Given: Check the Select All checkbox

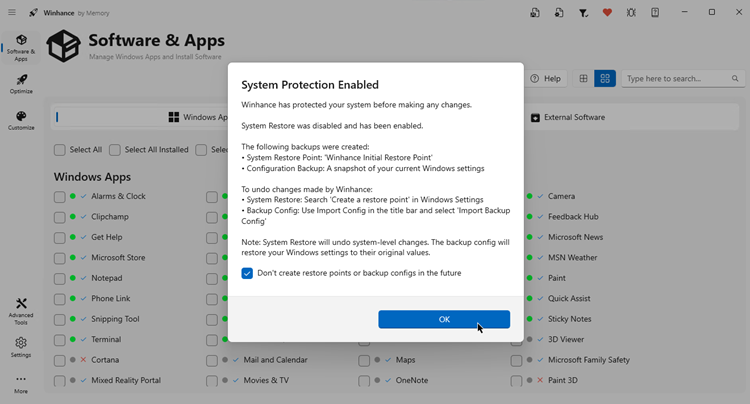Looking at the screenshot, I should 60,150.
